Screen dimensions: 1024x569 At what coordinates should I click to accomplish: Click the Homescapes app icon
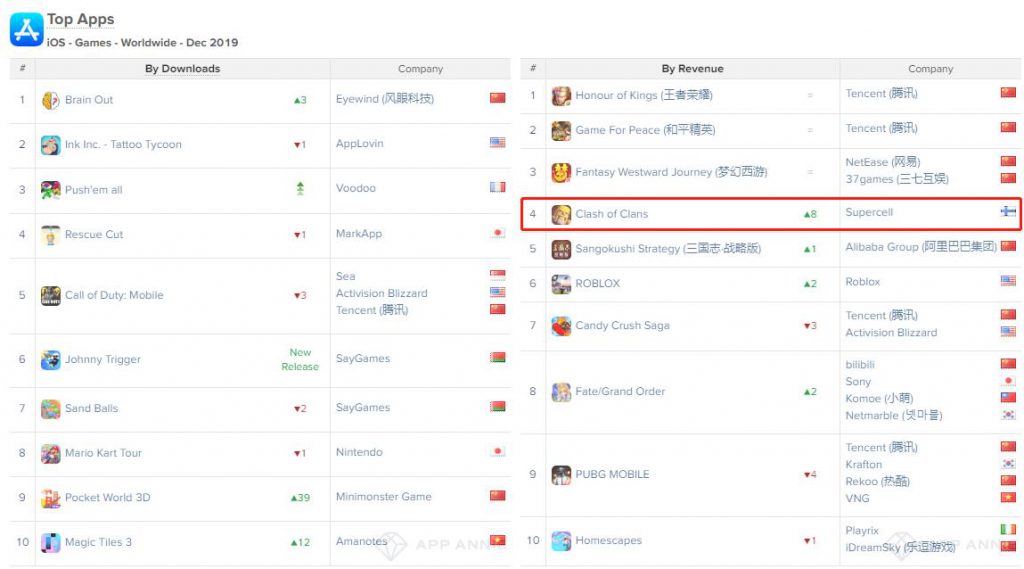pyautogui.click(x=561, y=540)
